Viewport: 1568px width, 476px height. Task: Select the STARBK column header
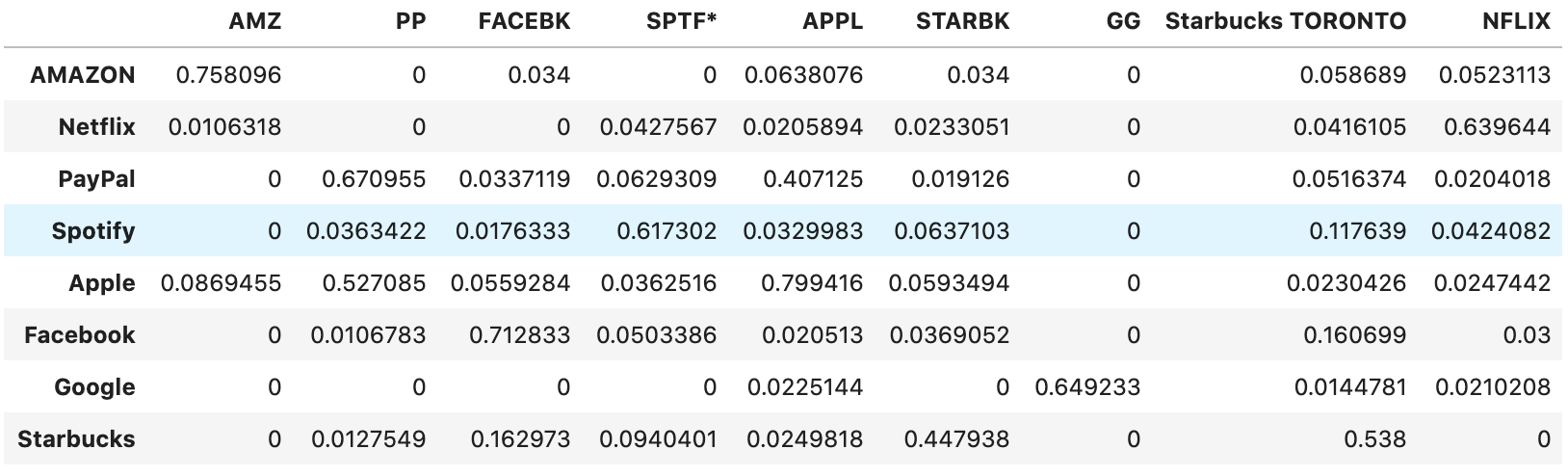pyautogui.click(x=962, y=21)
